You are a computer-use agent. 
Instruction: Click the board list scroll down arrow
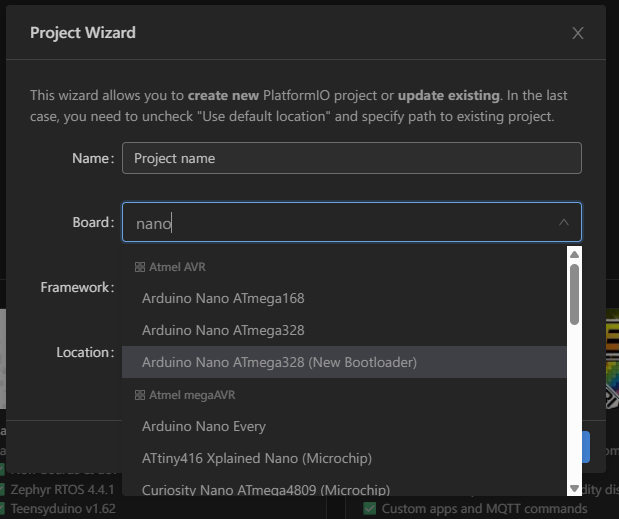coord(574,488)
